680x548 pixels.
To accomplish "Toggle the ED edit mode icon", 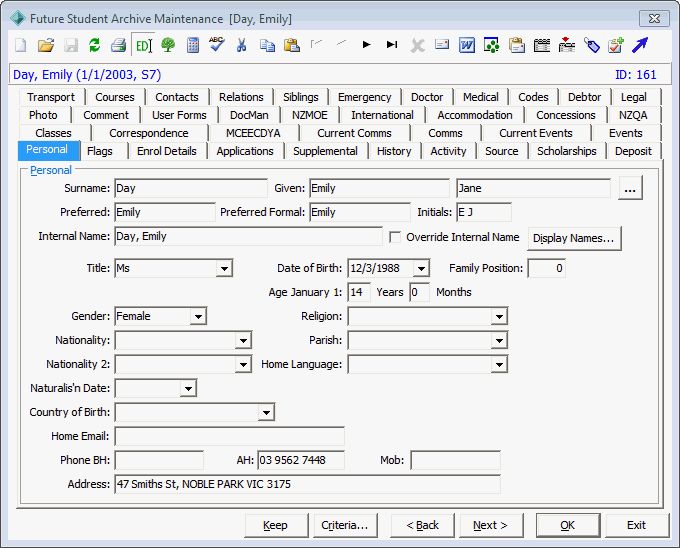I will tap(144, 45).
